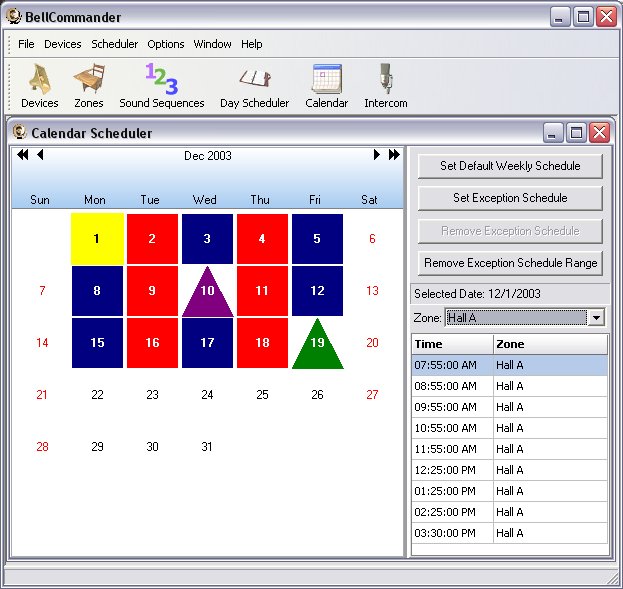Select blue day 12 on calendar
The width and height of the screenshot is (623, 589).
(x=317, y=291)
